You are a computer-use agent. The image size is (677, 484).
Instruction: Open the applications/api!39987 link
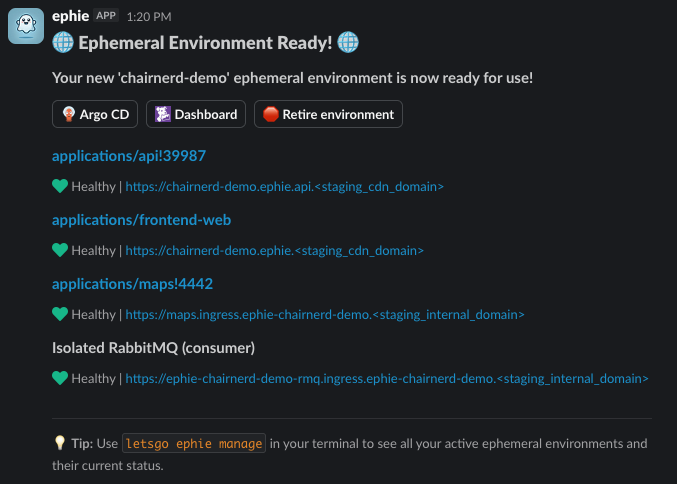(x=129, y=156)
